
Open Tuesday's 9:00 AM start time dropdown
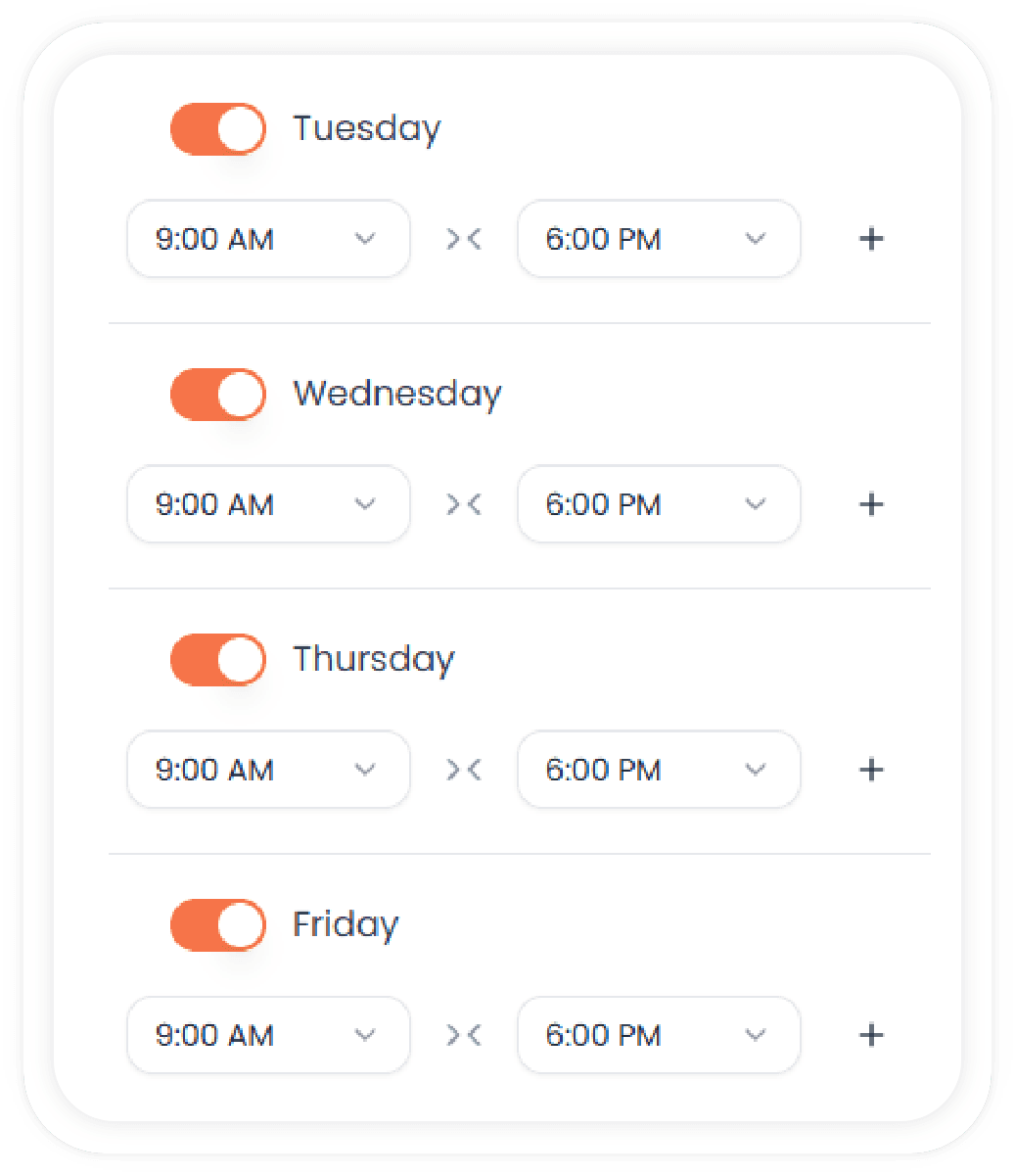[268, 239]
